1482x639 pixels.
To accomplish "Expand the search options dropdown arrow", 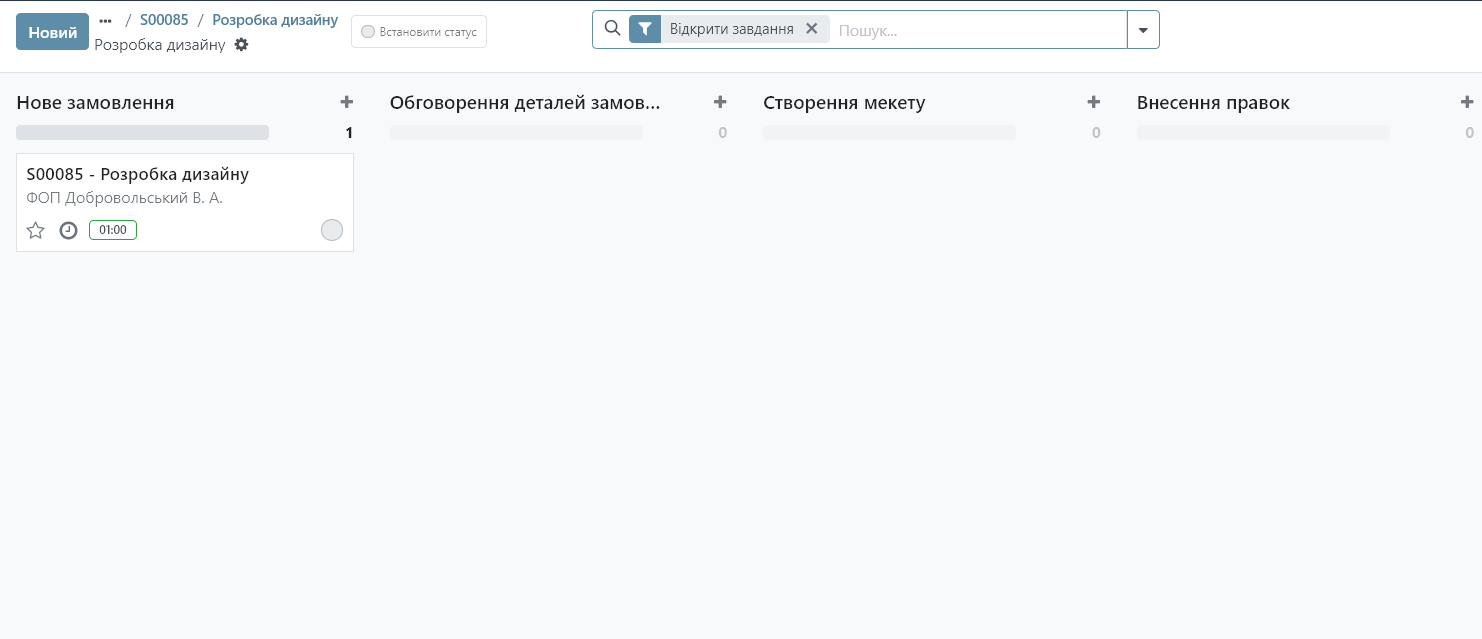I will coord(1143,30).
